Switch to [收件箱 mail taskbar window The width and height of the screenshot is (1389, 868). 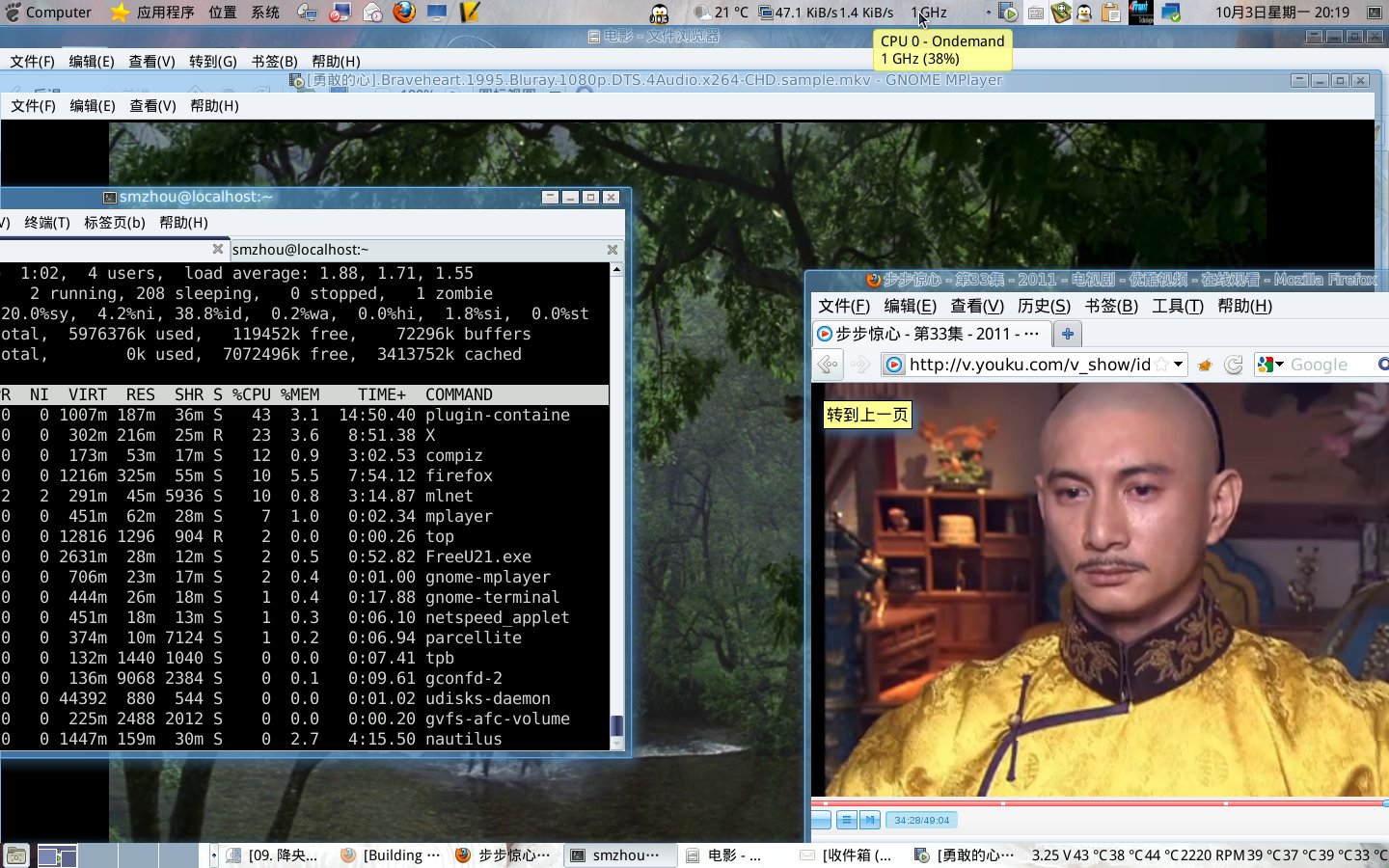tap(848, 855)
